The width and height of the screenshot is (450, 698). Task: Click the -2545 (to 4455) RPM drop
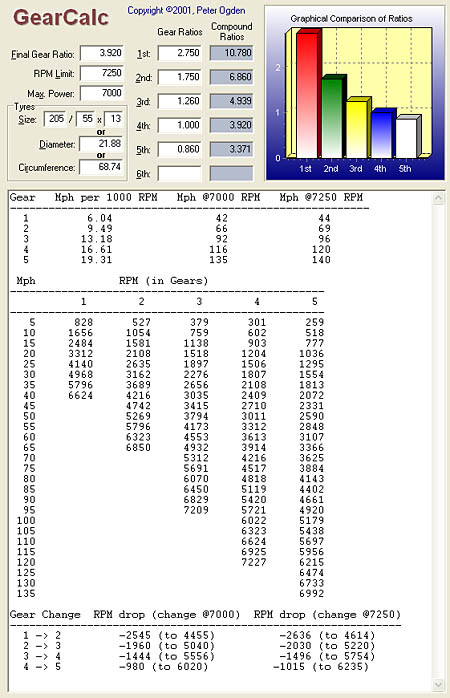[167, 635]
